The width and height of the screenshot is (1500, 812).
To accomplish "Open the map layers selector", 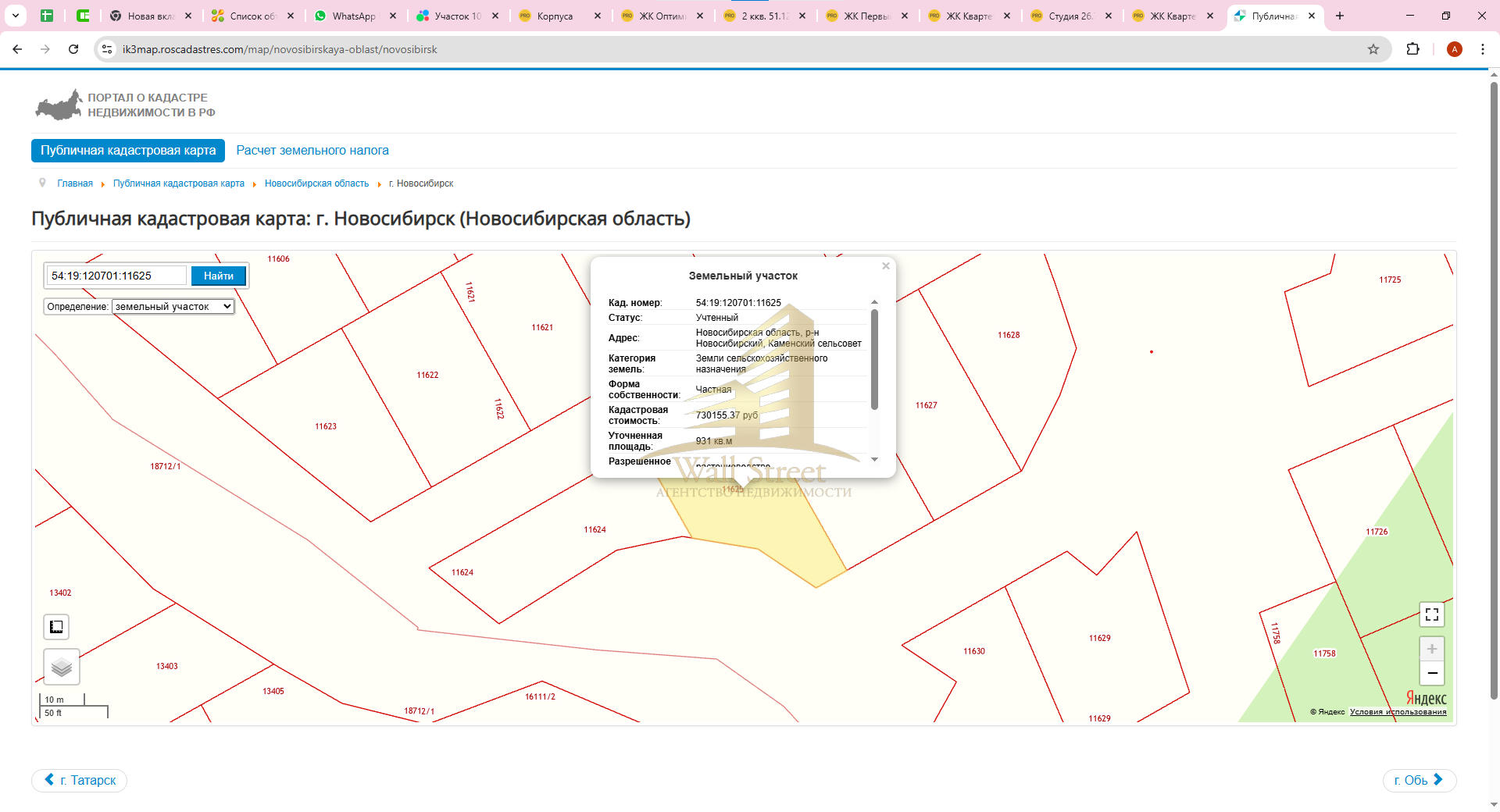I will click(62, 667).
